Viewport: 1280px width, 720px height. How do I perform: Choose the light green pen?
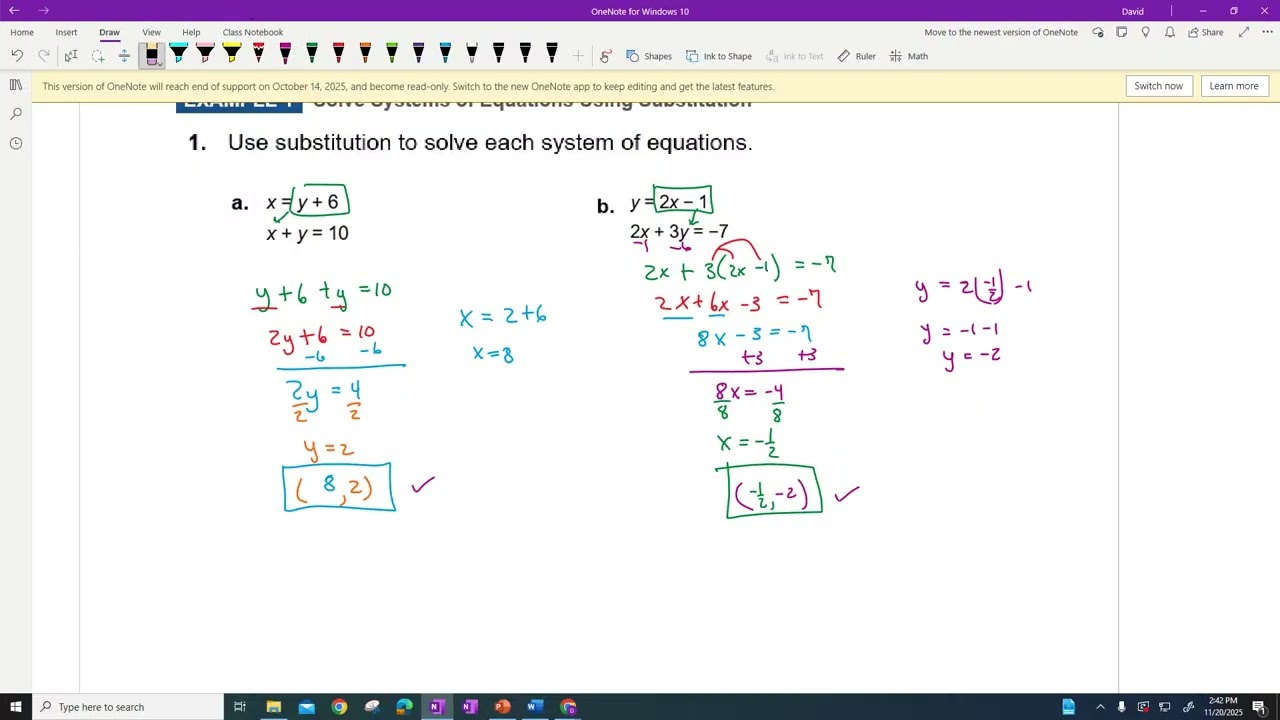(392, 53)
